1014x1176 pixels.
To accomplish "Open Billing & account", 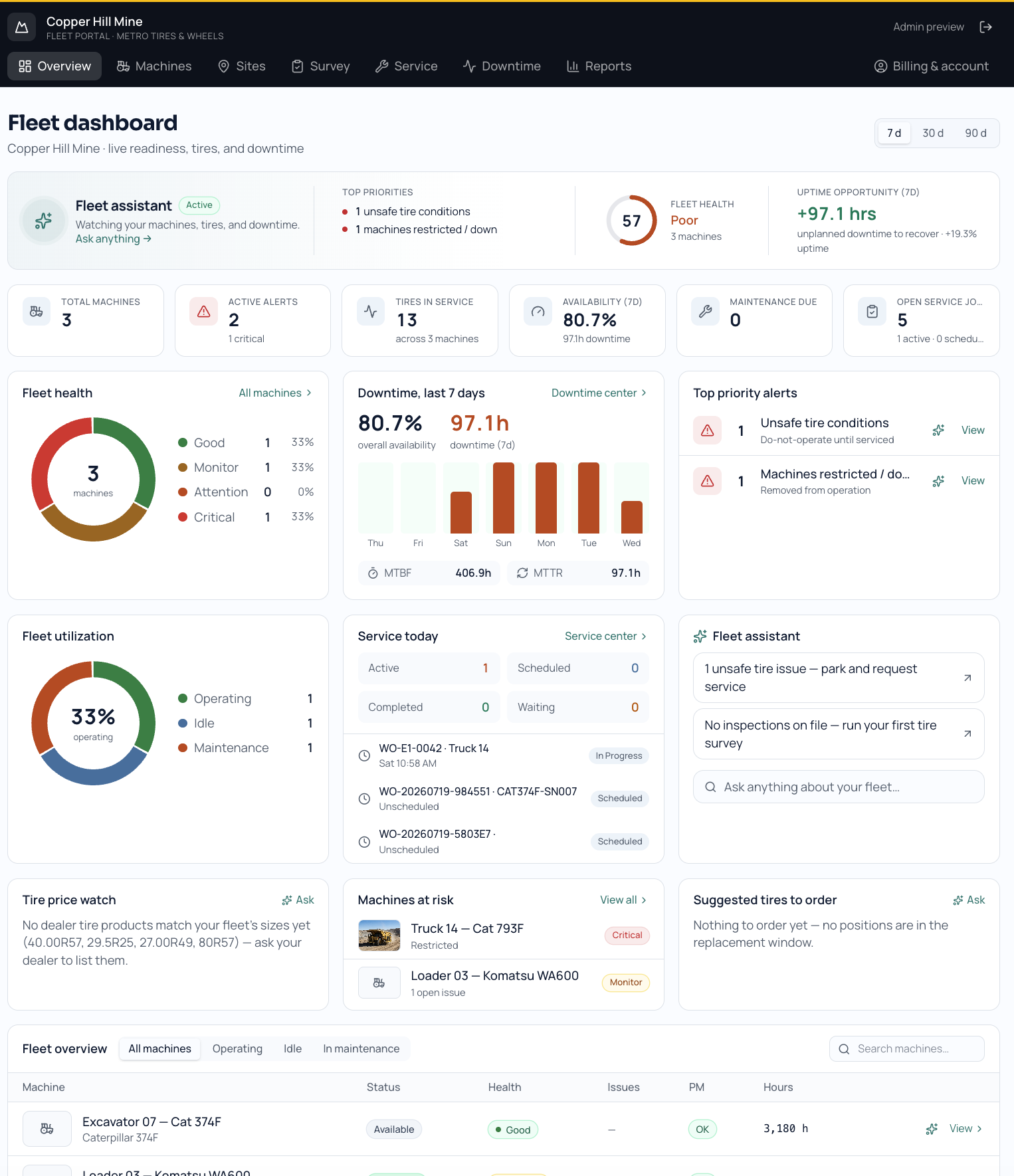I will [932, 66].
